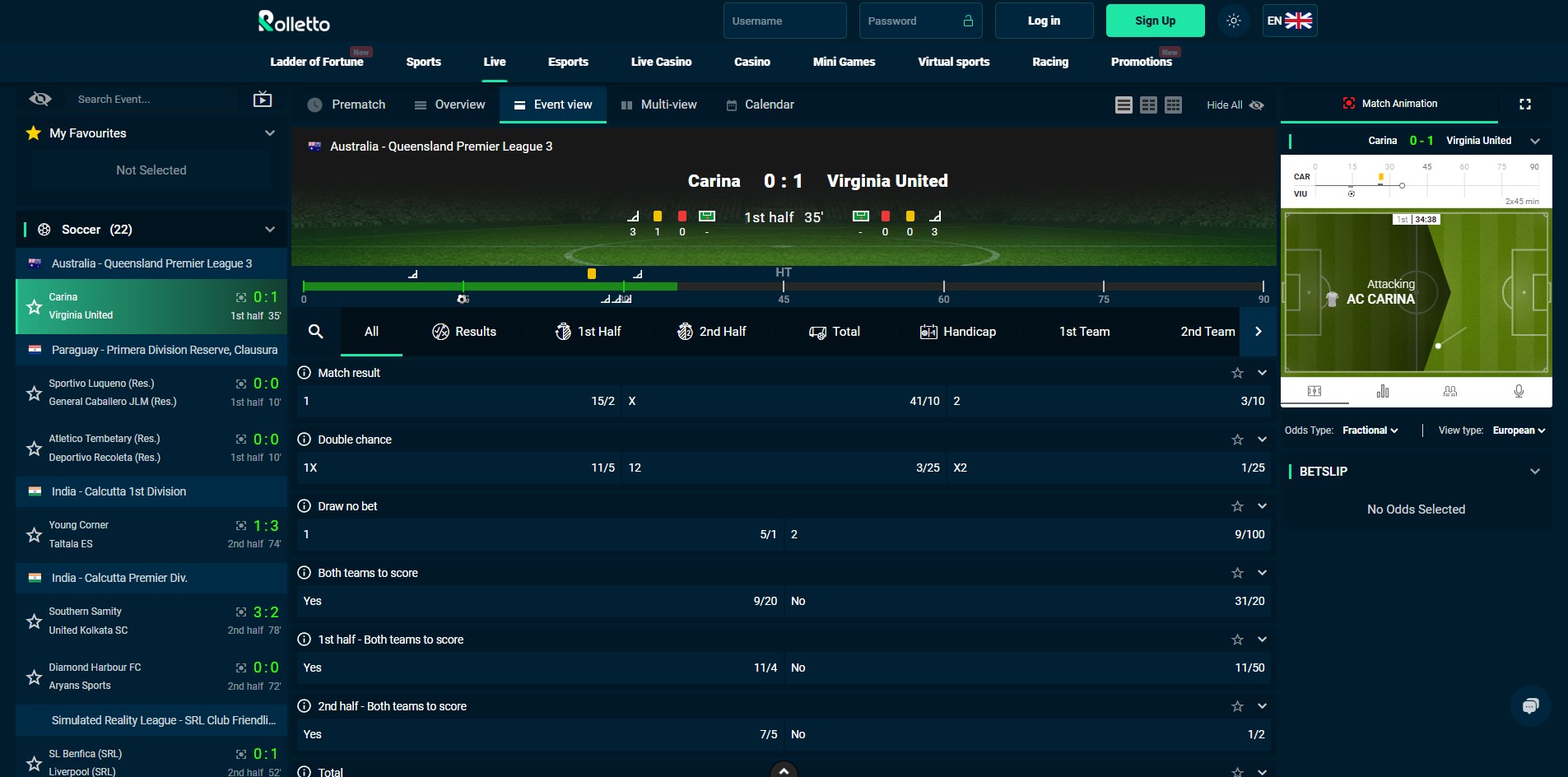Switch to the Multi-view tab

(x=659, y=105)
